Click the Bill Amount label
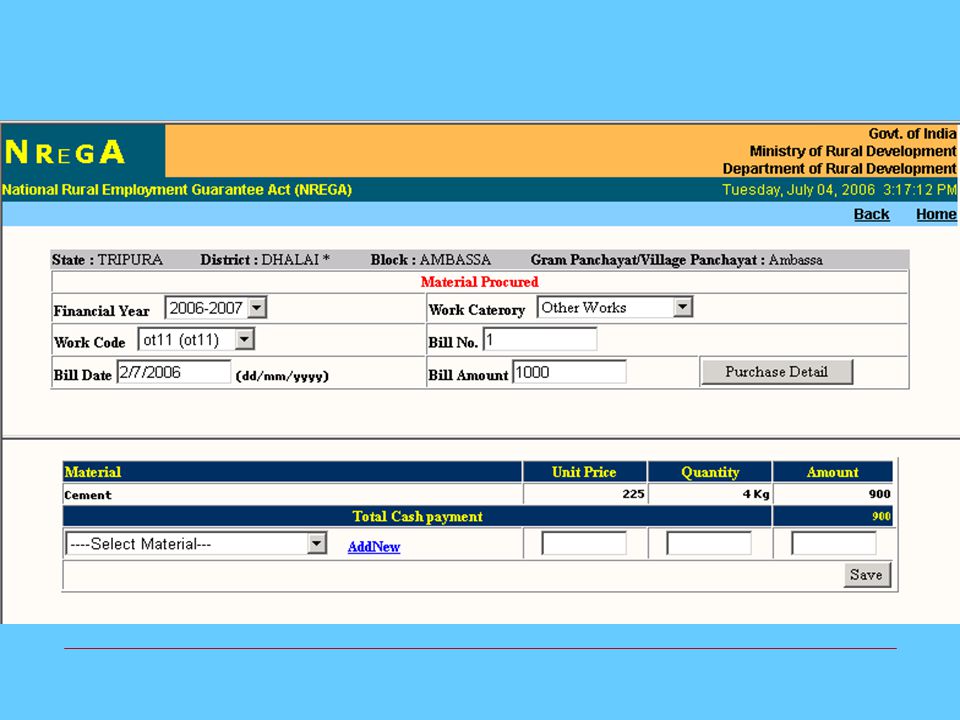The height and width of the screenshot is (720, 960). coord(468,375)
